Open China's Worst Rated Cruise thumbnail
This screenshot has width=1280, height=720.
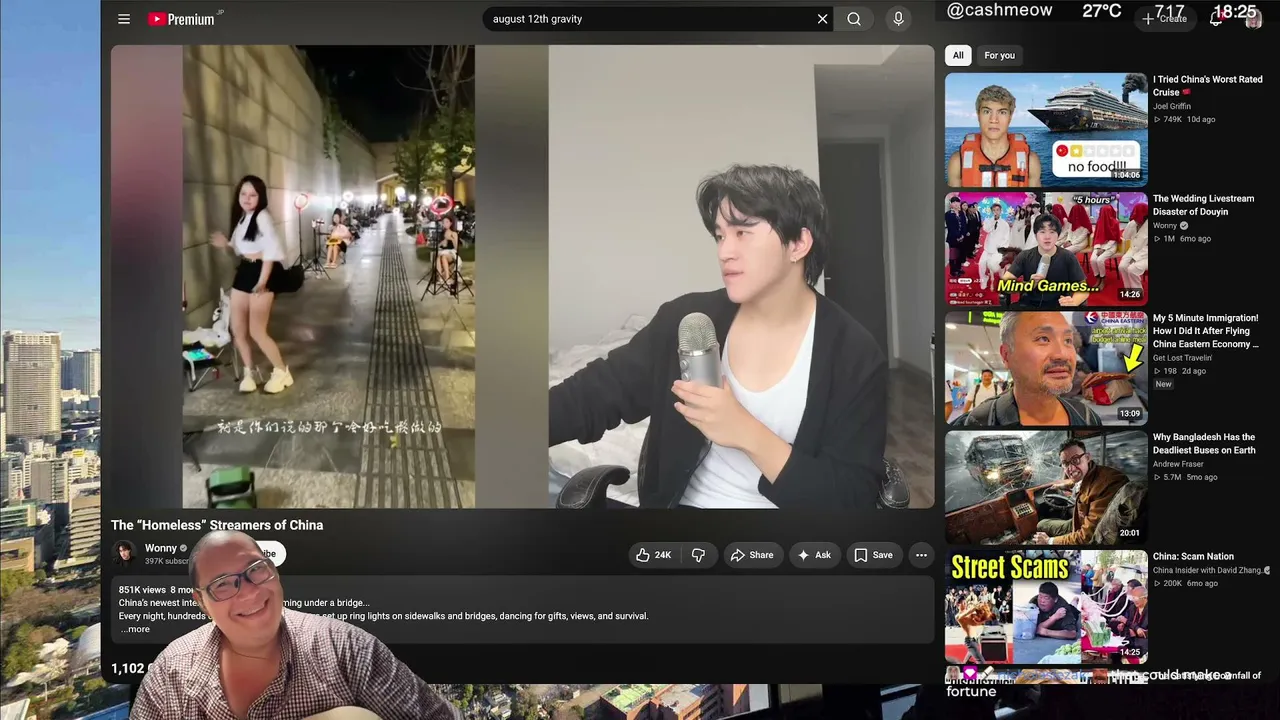(1046, 129)
